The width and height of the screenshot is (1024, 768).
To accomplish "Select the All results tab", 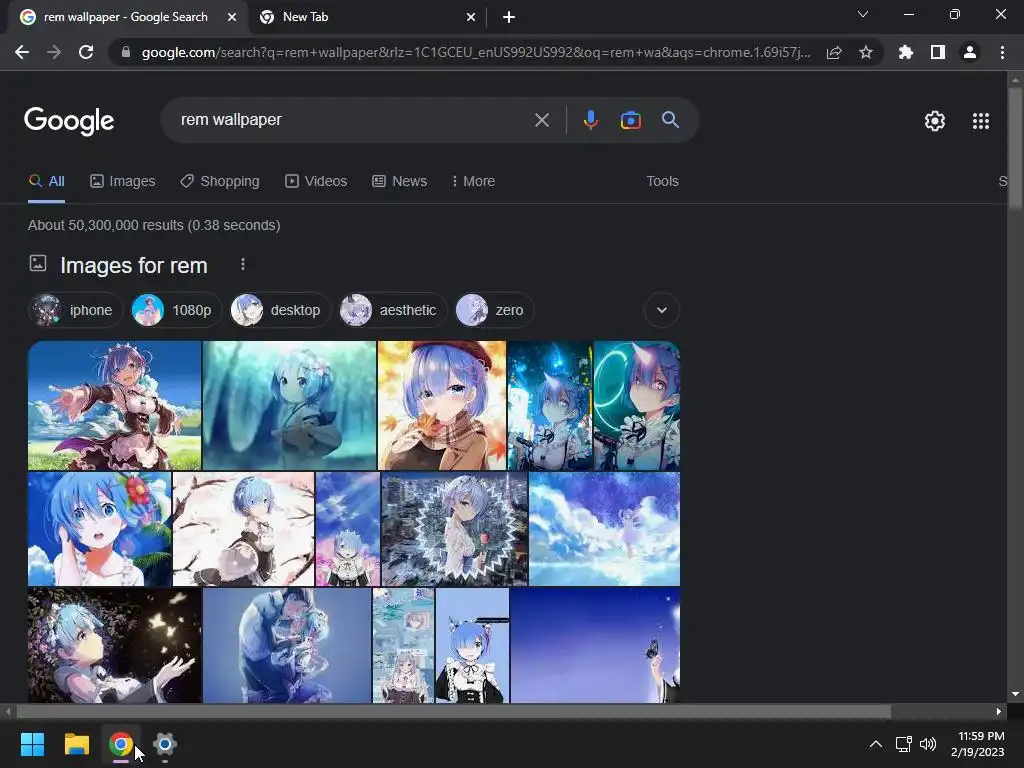I will [46, 182].
